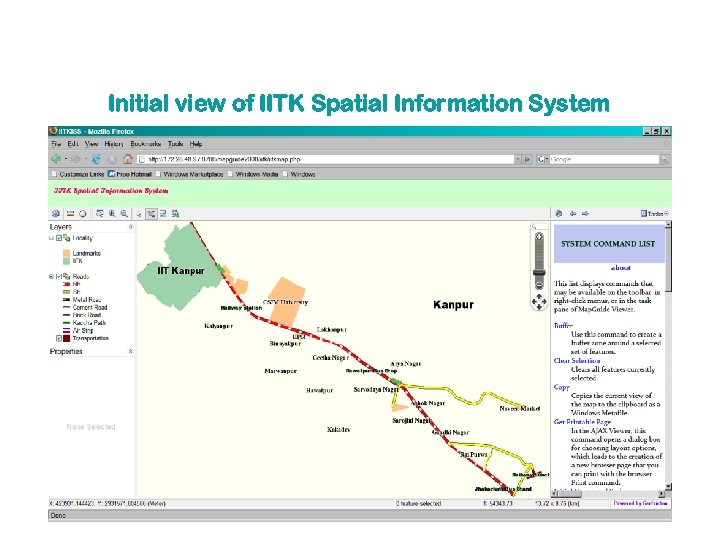Open the Tasks dropdown menu
Screen dimensions: 720x540
(x=655, y=214)
